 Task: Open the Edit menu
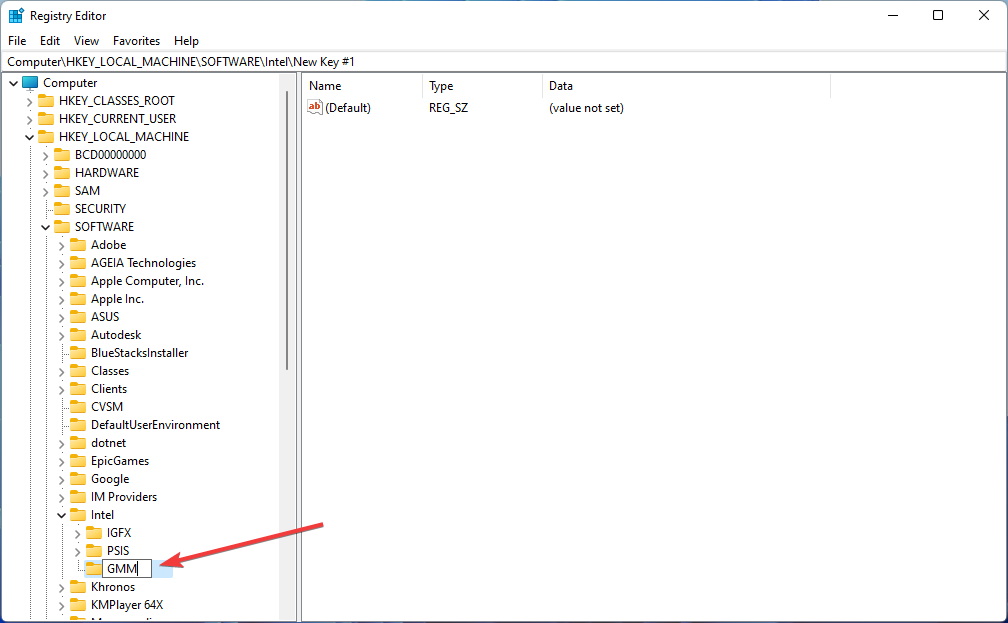49,41
